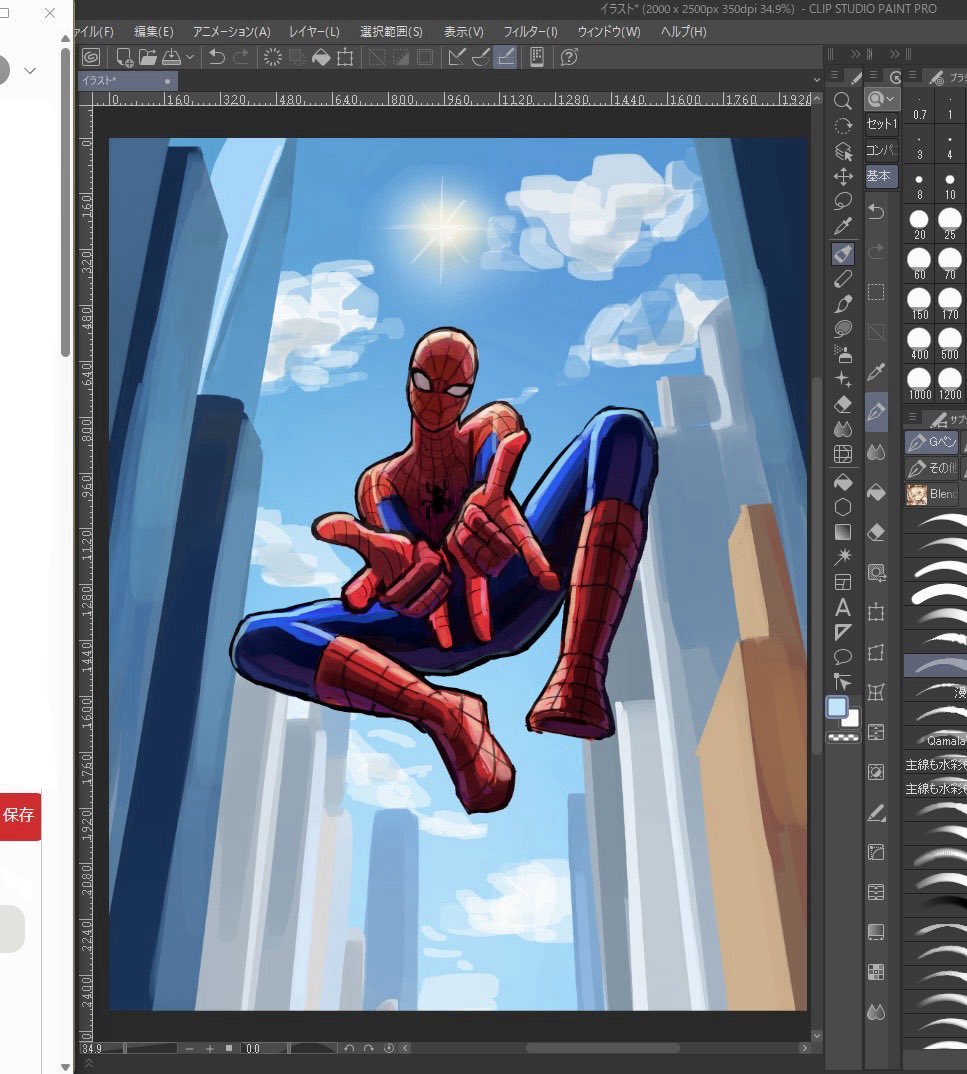Click the セット1 quick access set
This screenshot has height=1074, width=967.
tap(881, 124)
